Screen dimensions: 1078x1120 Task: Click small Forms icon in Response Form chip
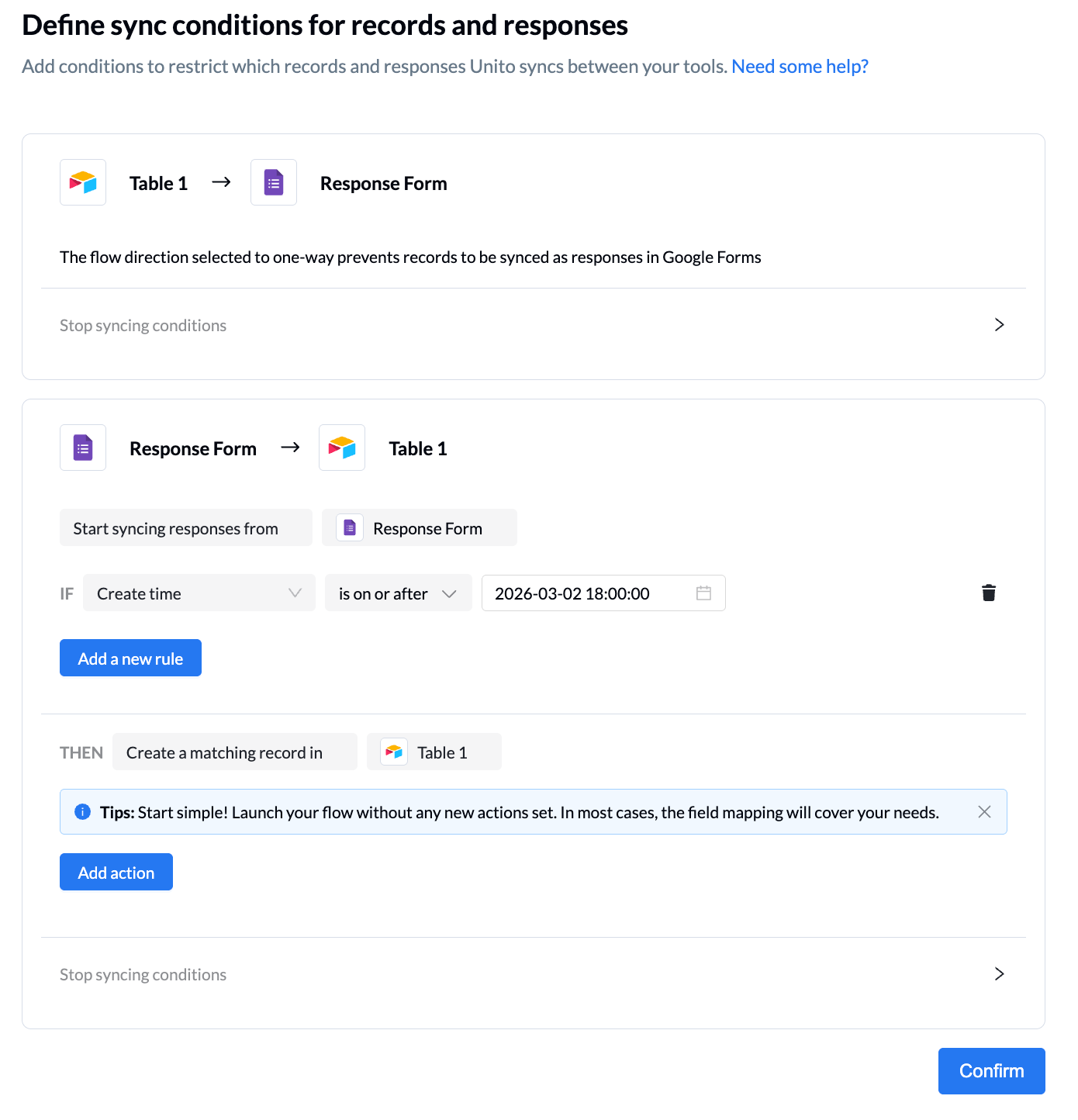(350, 528)
